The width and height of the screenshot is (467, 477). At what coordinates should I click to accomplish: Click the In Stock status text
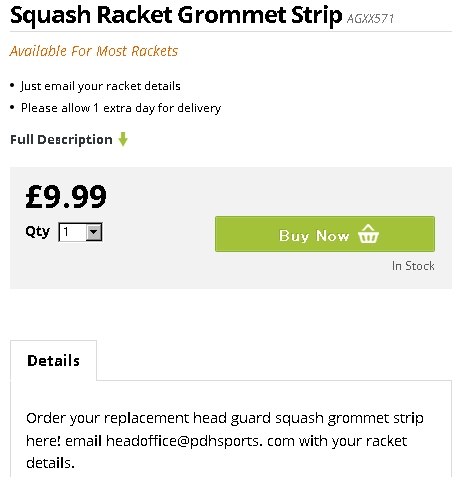(413, 266)
